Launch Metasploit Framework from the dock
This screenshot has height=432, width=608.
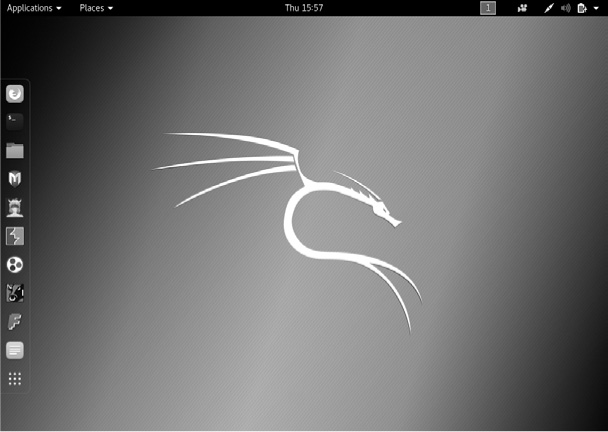pyautogui.click(x=15, y=179)
